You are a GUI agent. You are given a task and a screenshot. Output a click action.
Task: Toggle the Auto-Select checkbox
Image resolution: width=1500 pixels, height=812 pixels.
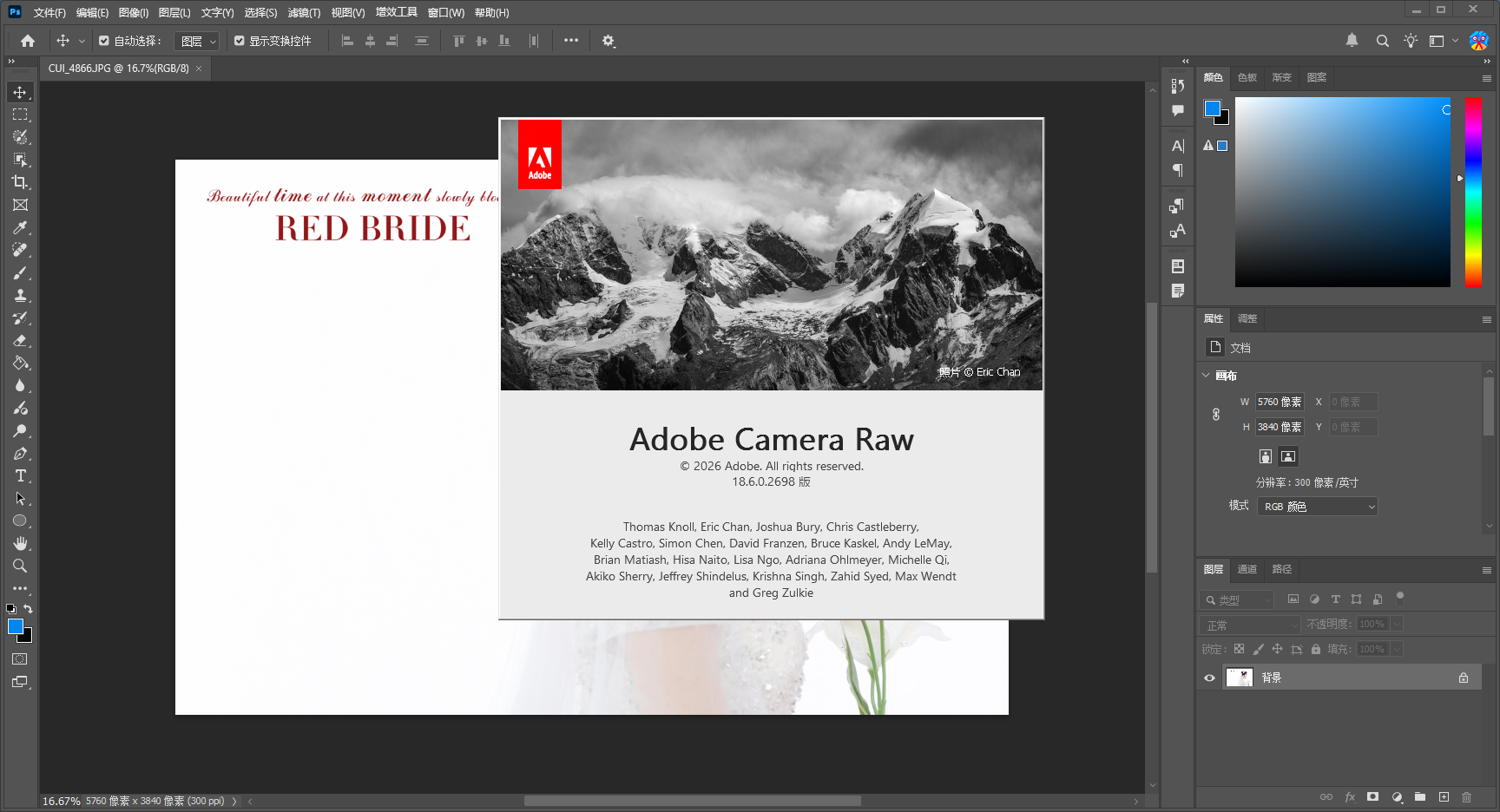pos(104,41)
